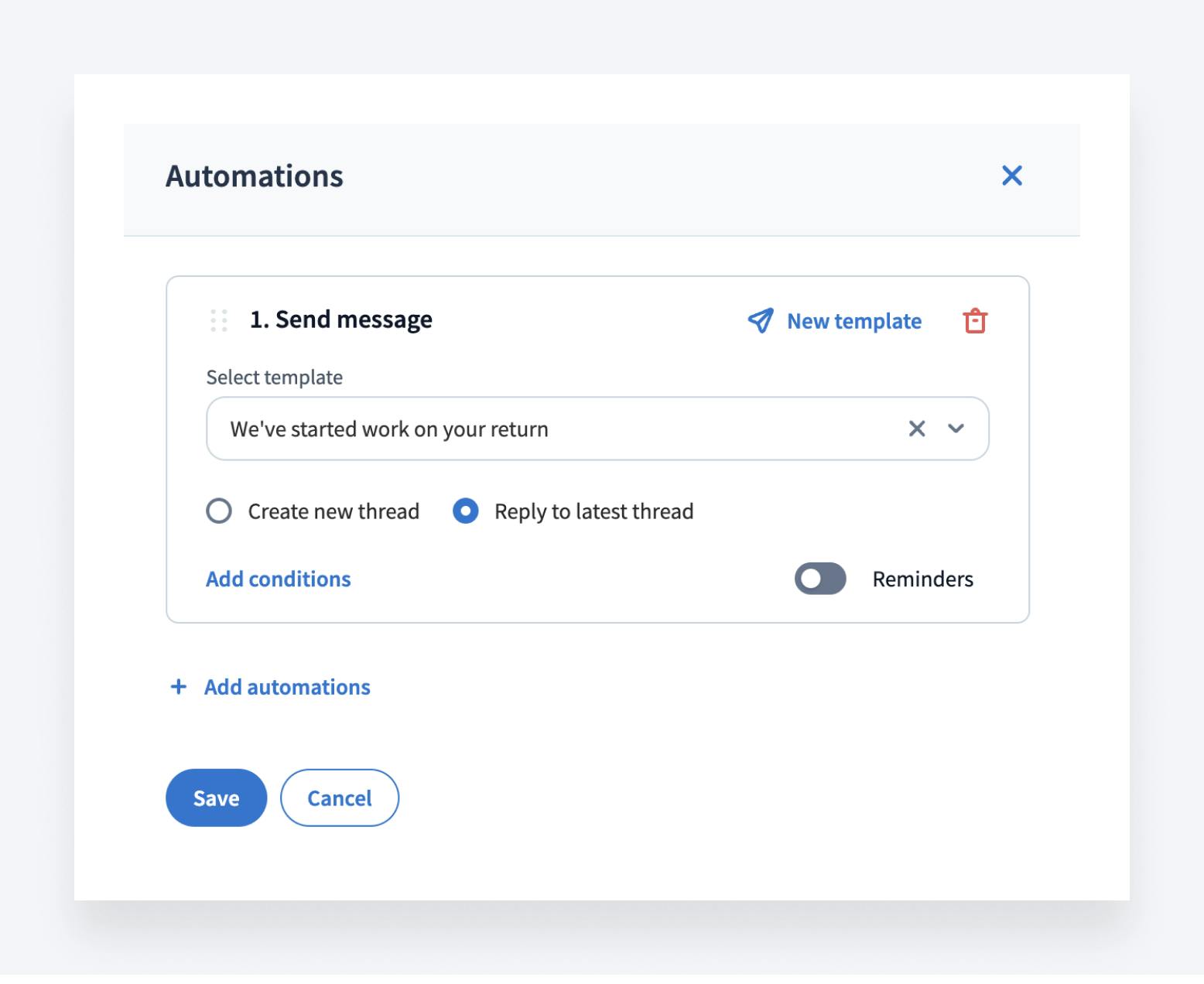Select the Reply to latest thread radio button

coord(465,511)
